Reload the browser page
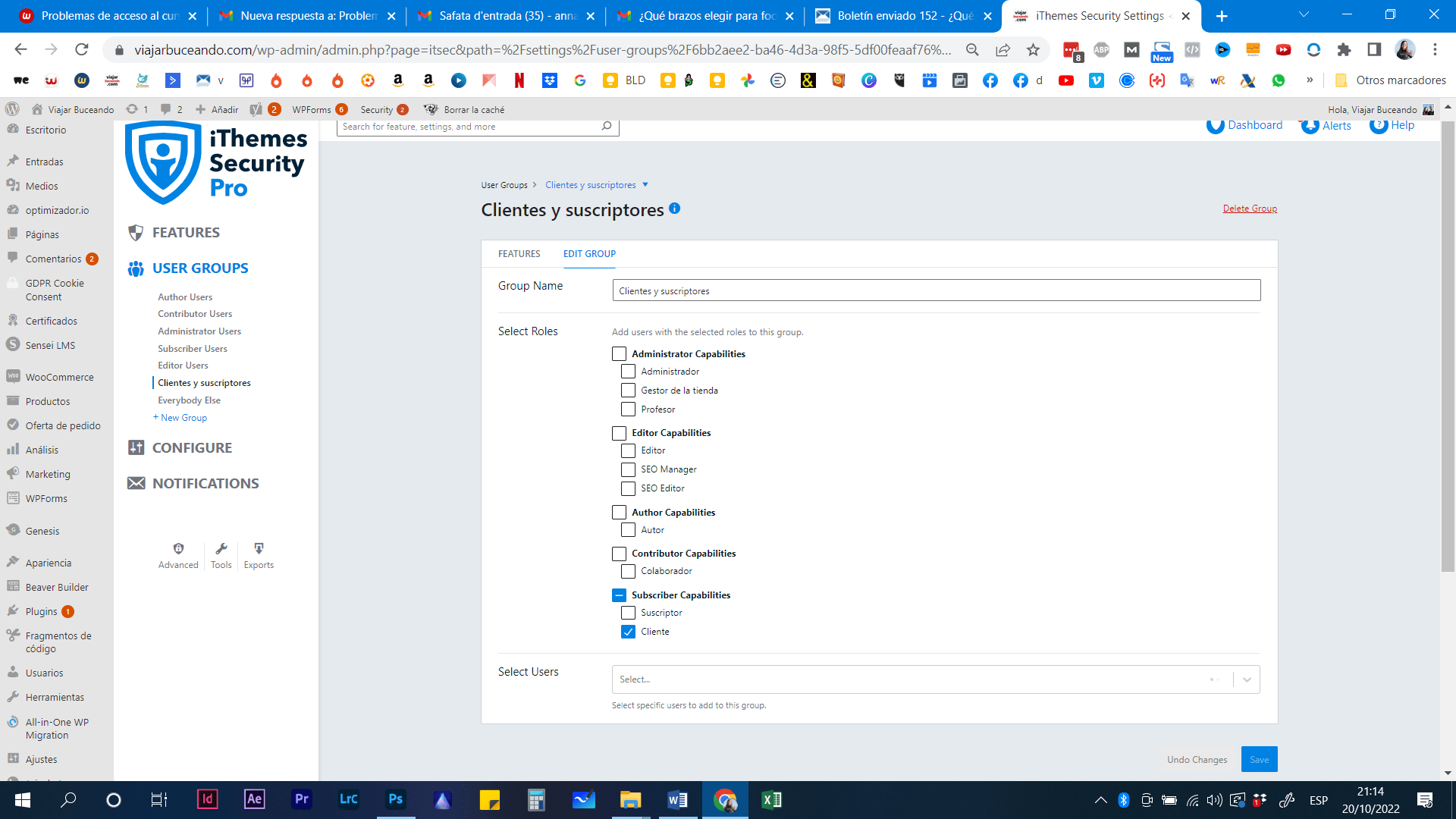The image size is (1456, 819). pyautogui.click(x=82, y=50)
